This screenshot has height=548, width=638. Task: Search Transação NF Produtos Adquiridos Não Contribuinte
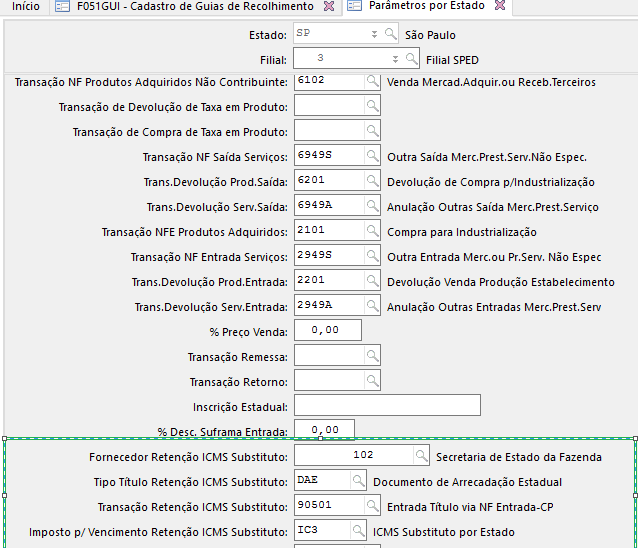tap(372, 81)
